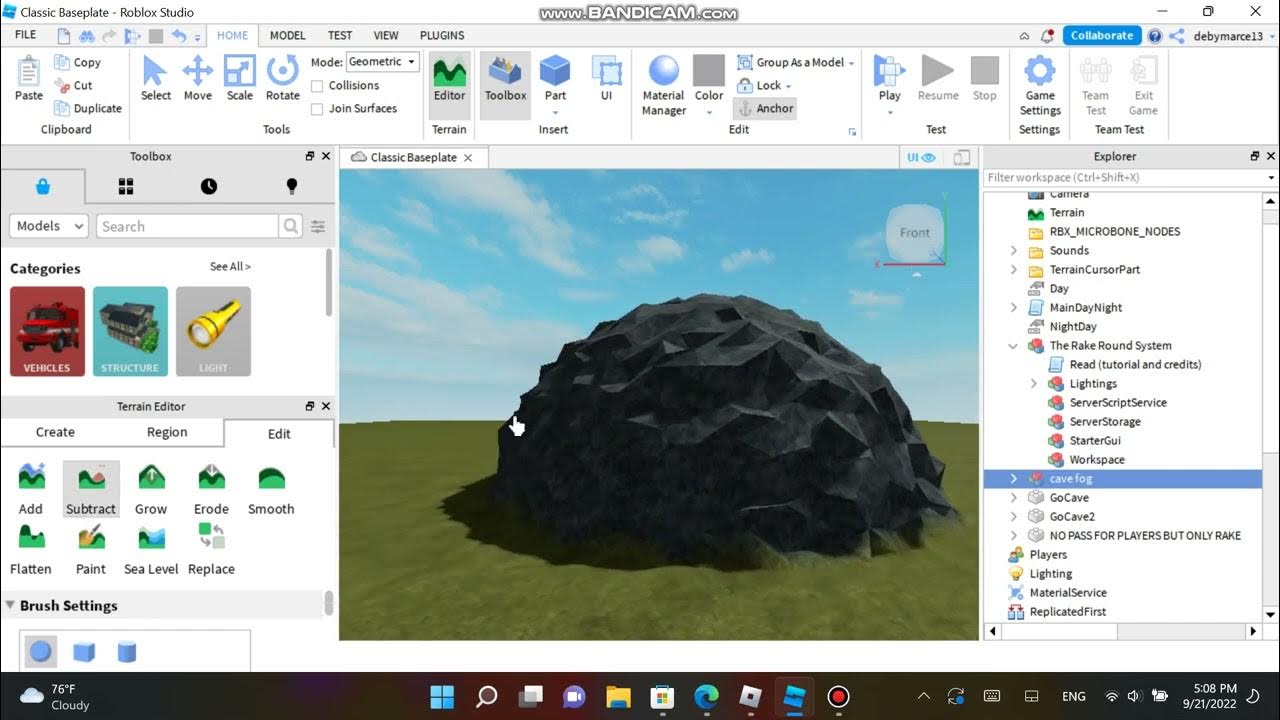Open the VEHICLES category thumbnail
The image size is (1280, 720).
pyautogui.click(x=47, y=331)
